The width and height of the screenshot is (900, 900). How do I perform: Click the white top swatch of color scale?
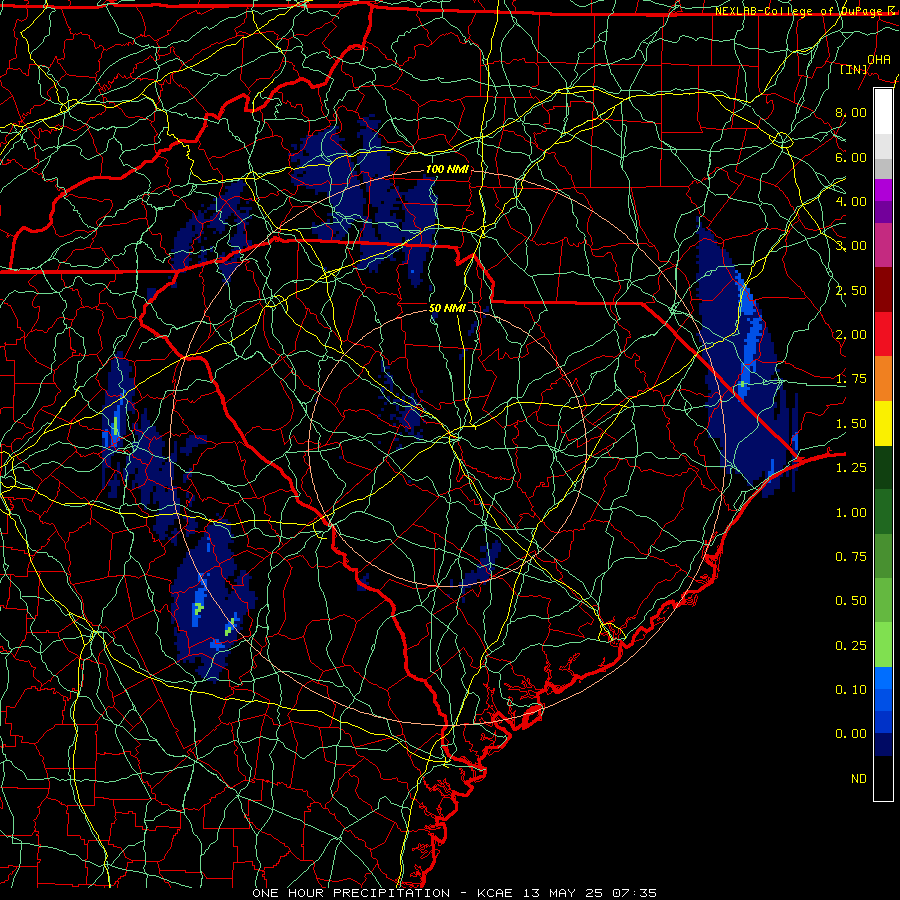(x=883, y=112)
